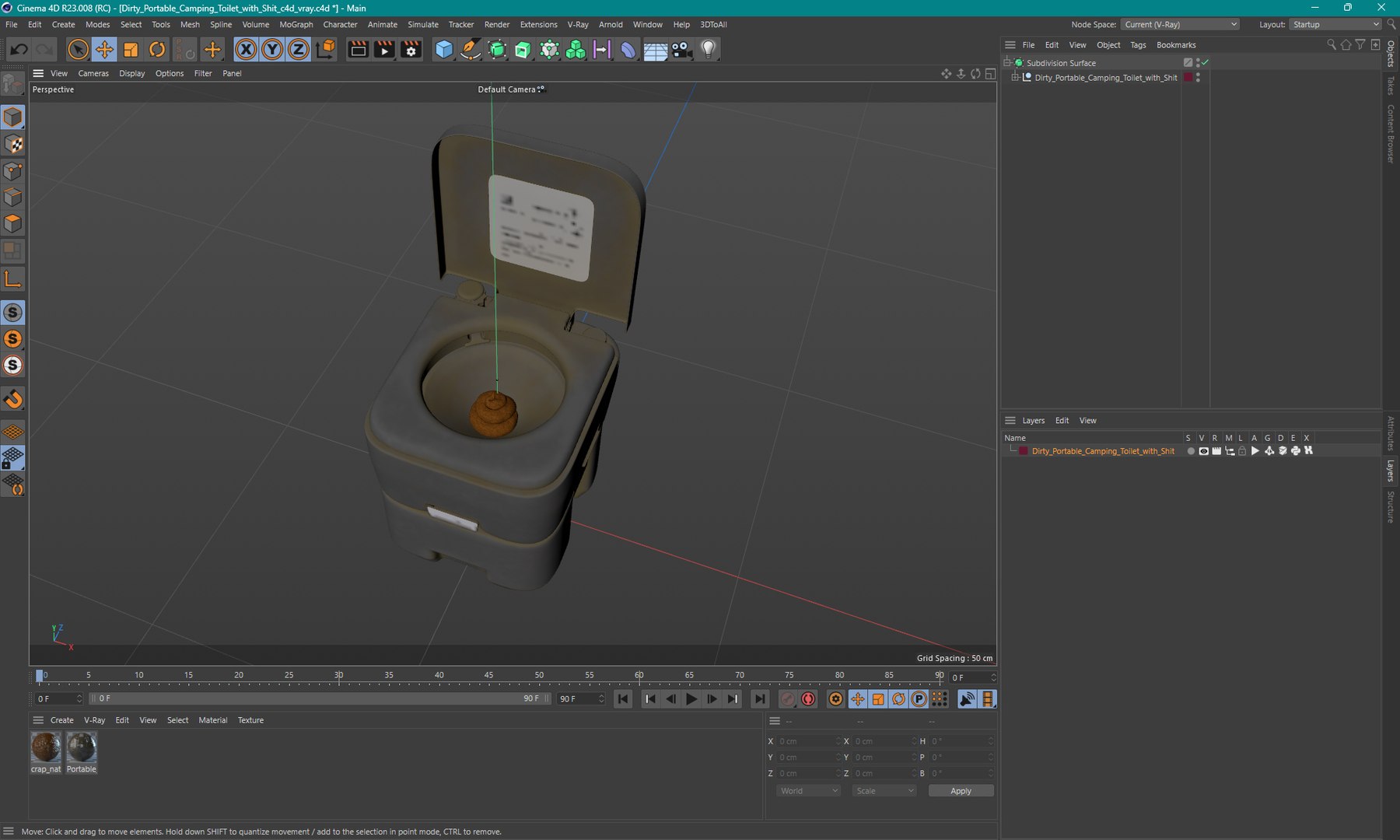Open the World coordinate dropdown

click(809, 791)
